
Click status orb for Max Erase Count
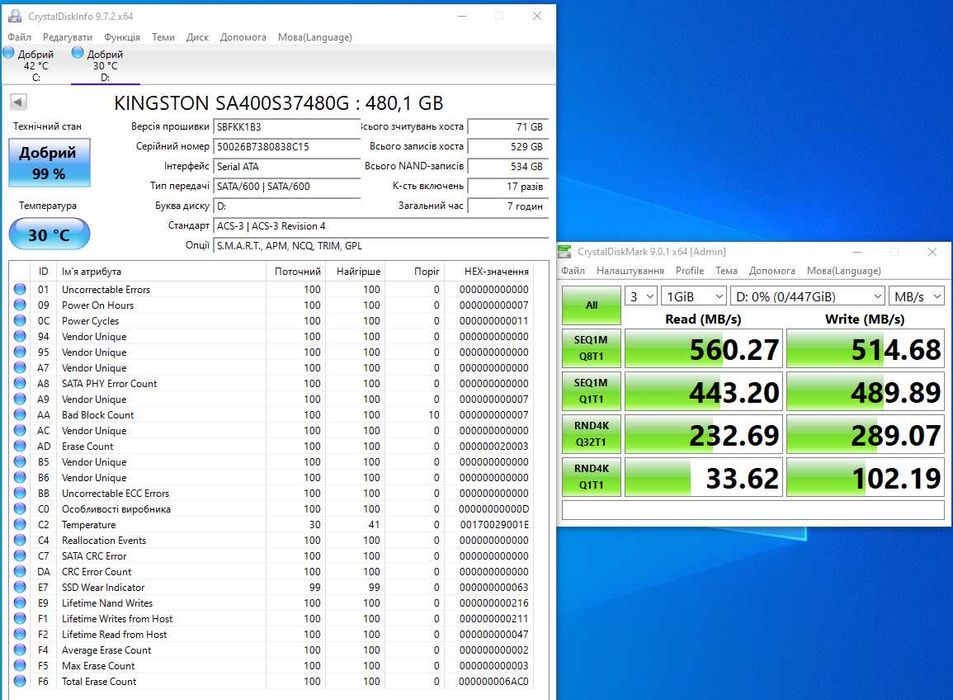[x=20, y=666]
